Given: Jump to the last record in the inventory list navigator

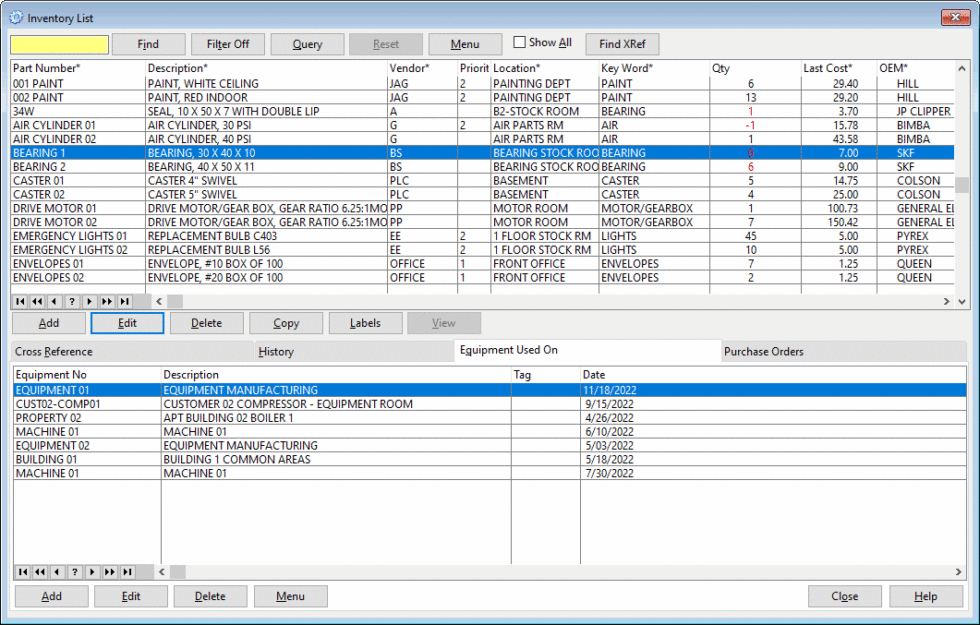Looking at the screenshot, I should pyautogui.click(x=124, y=301).
